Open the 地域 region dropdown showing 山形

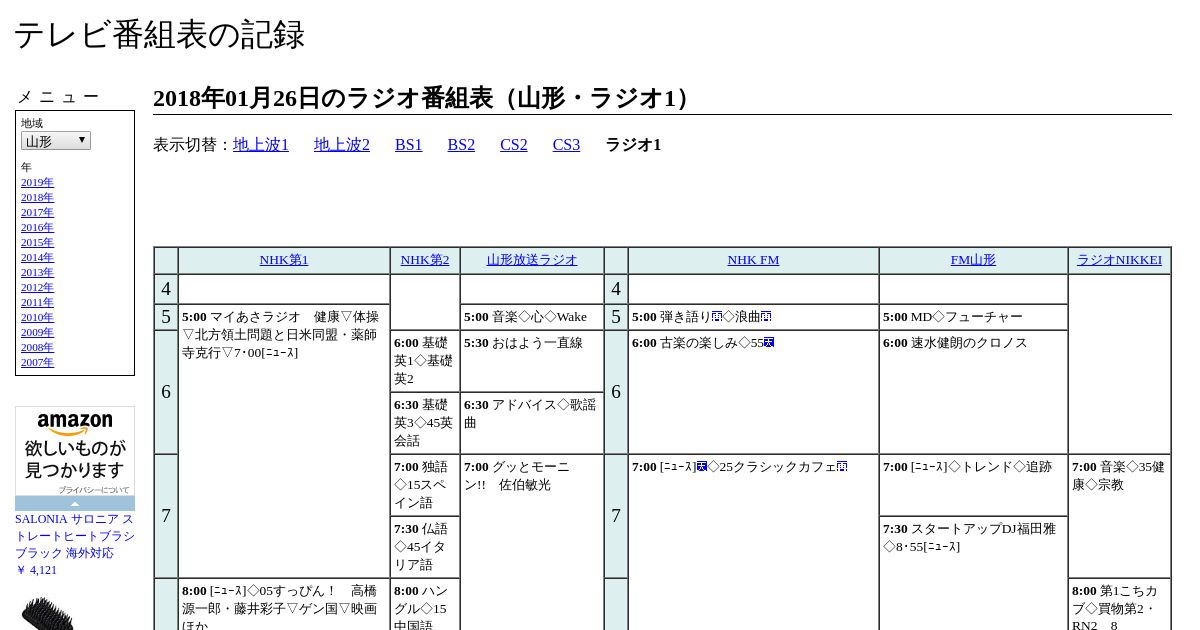[x=56, y=141]
